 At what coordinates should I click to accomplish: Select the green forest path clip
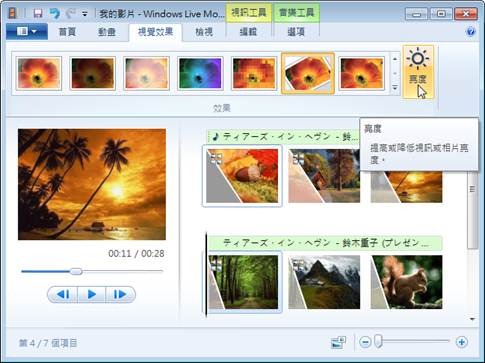click(x=243, y=282)
